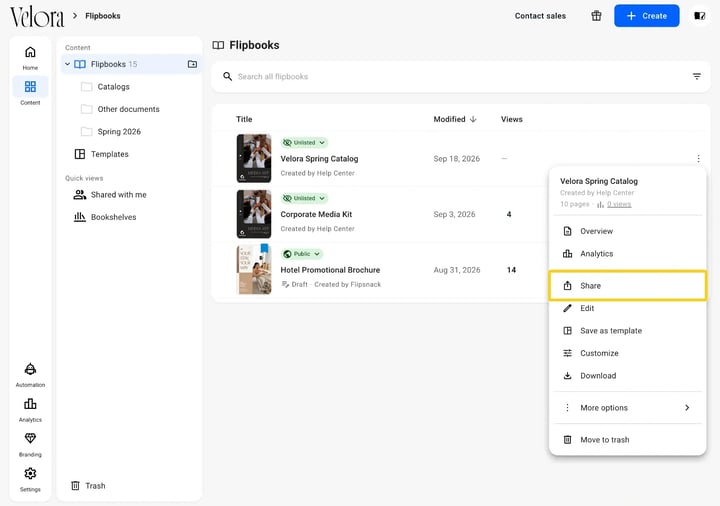Expand the More options submenu
The height and width of the screenshot is (506, 720).
tap(628, 407)
